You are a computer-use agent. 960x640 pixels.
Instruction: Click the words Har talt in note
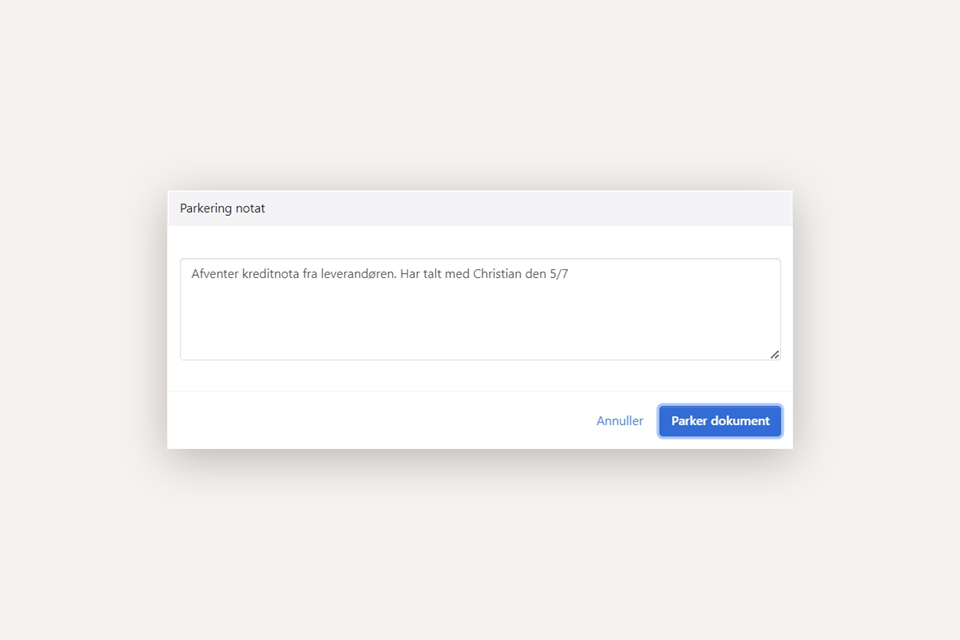pyautogui.click(x=421, y=274)
